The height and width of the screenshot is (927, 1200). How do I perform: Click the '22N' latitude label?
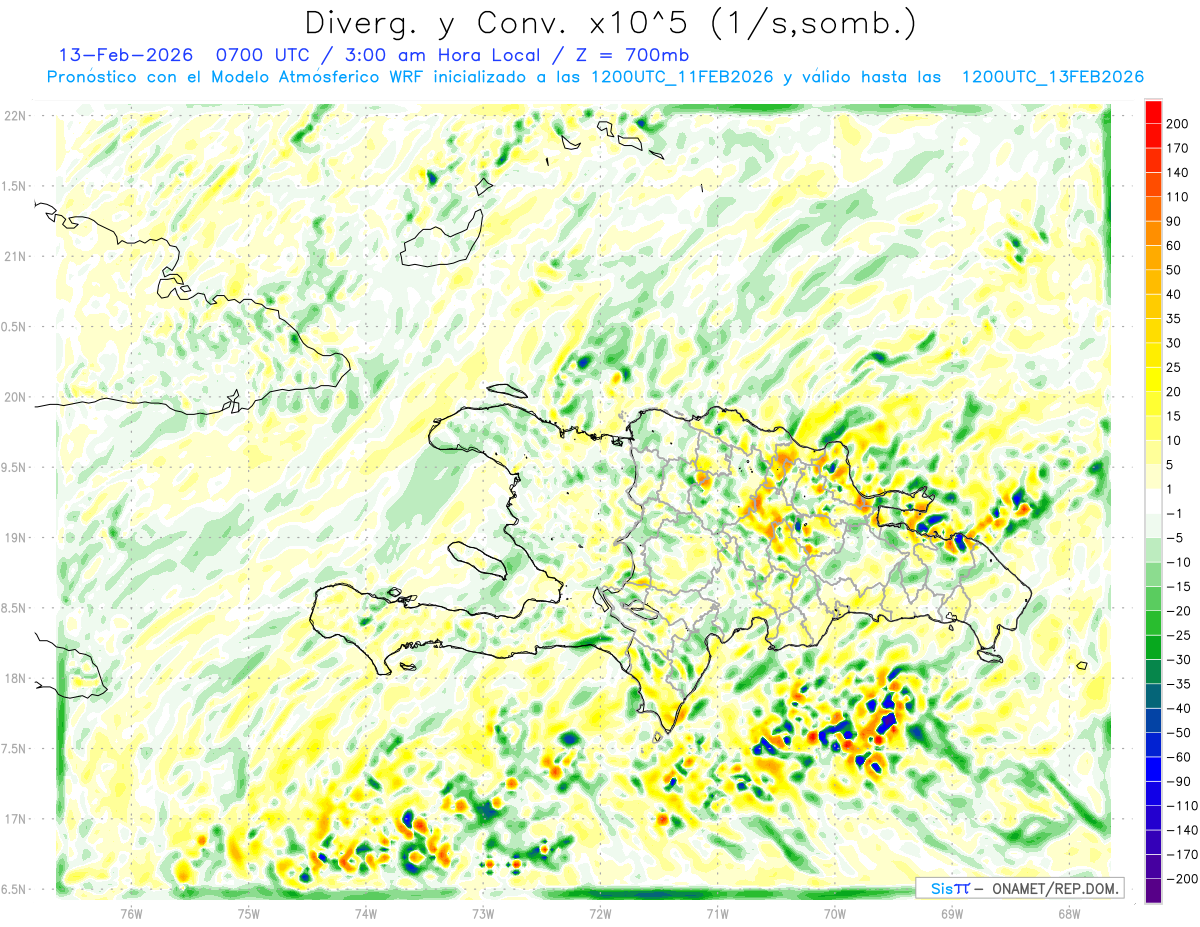[x=15, y=116]
